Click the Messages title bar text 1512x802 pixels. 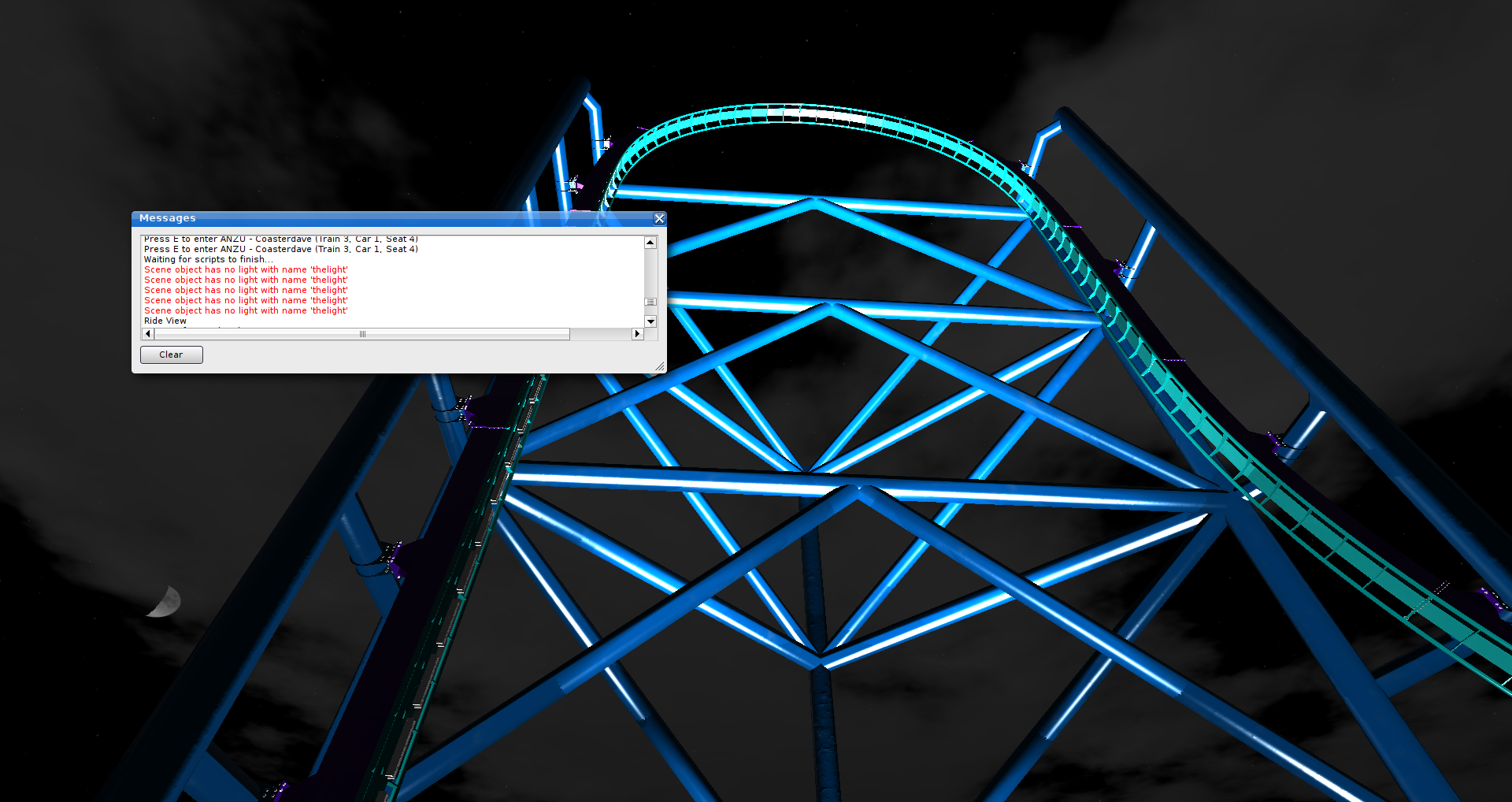pyautogui.click(x=168, y=218)
